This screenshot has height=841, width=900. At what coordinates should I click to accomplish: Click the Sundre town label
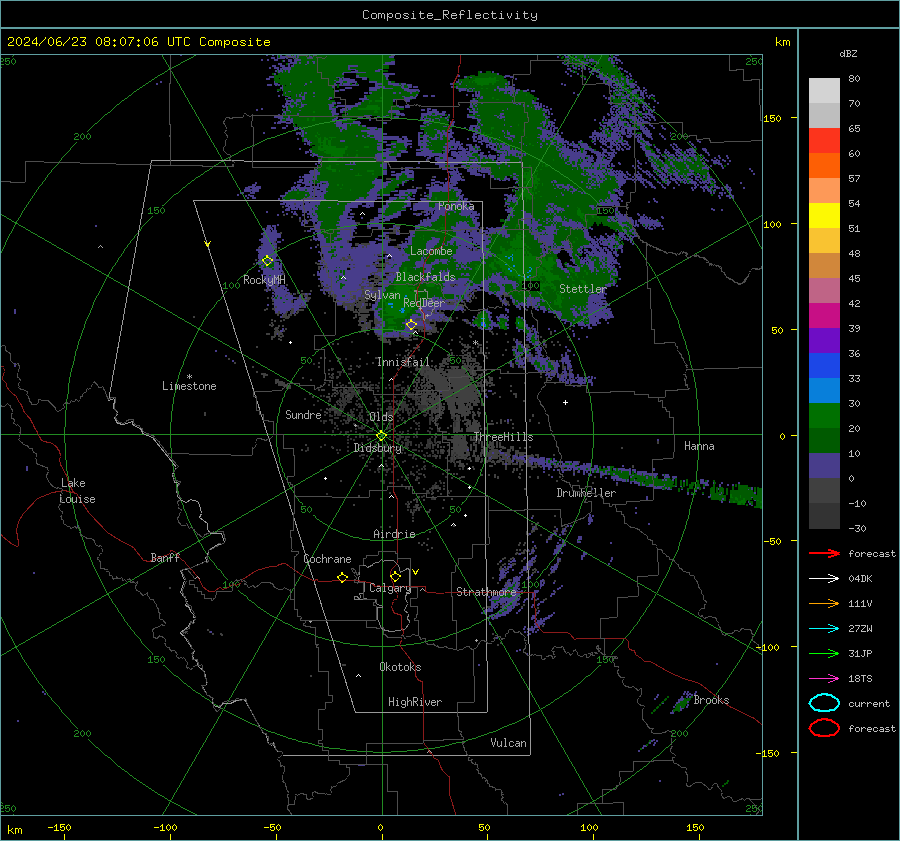[x=303, y=414]
